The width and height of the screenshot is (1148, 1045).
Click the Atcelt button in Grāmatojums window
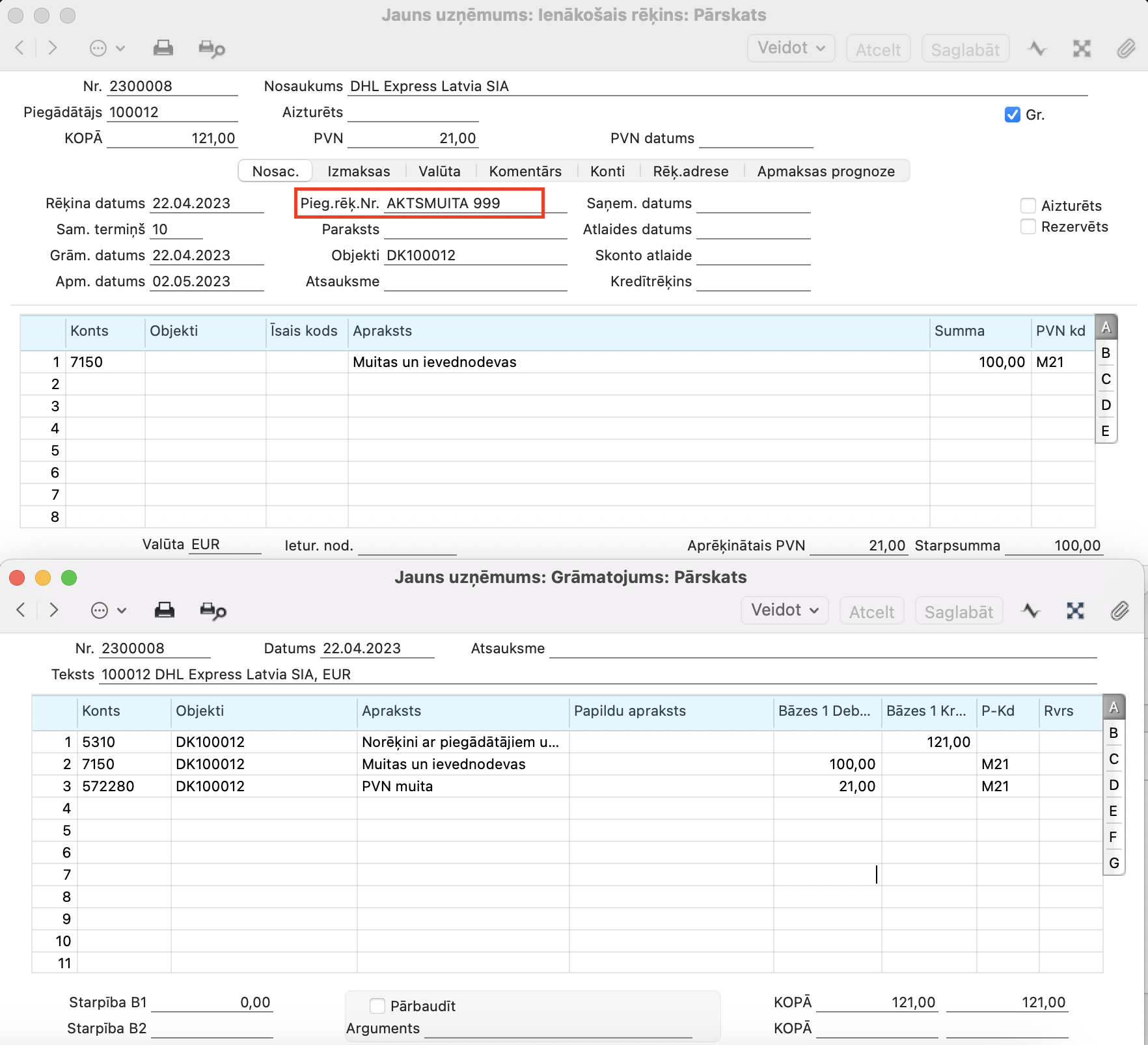[871, 612]
